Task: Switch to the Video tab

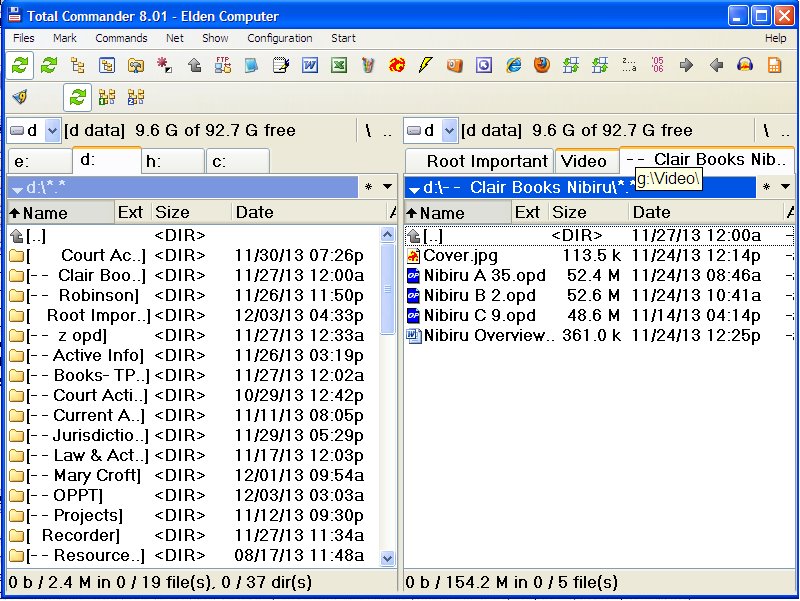Action: 587,161
